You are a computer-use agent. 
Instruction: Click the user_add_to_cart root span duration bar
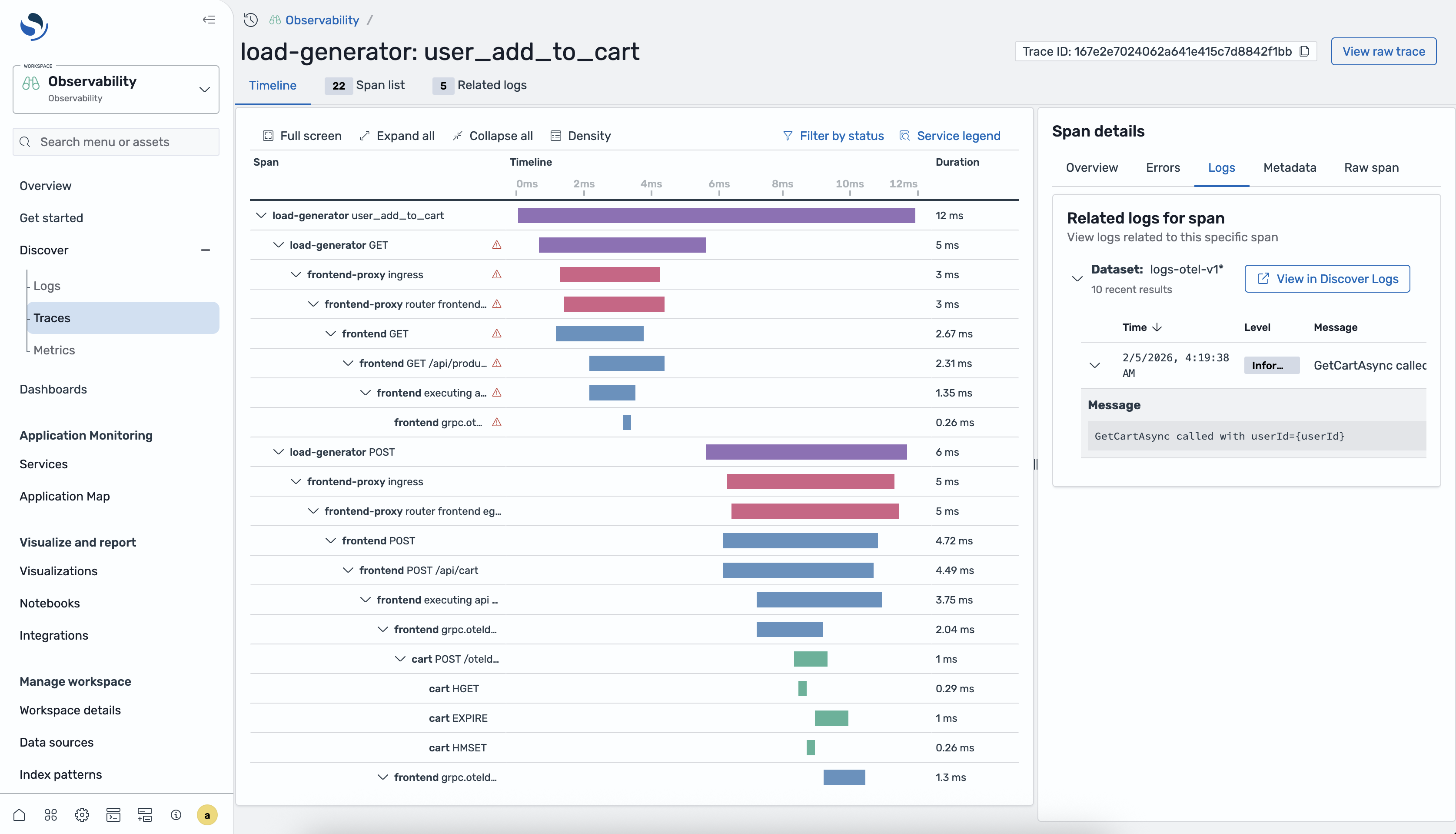tap(715, 215)
